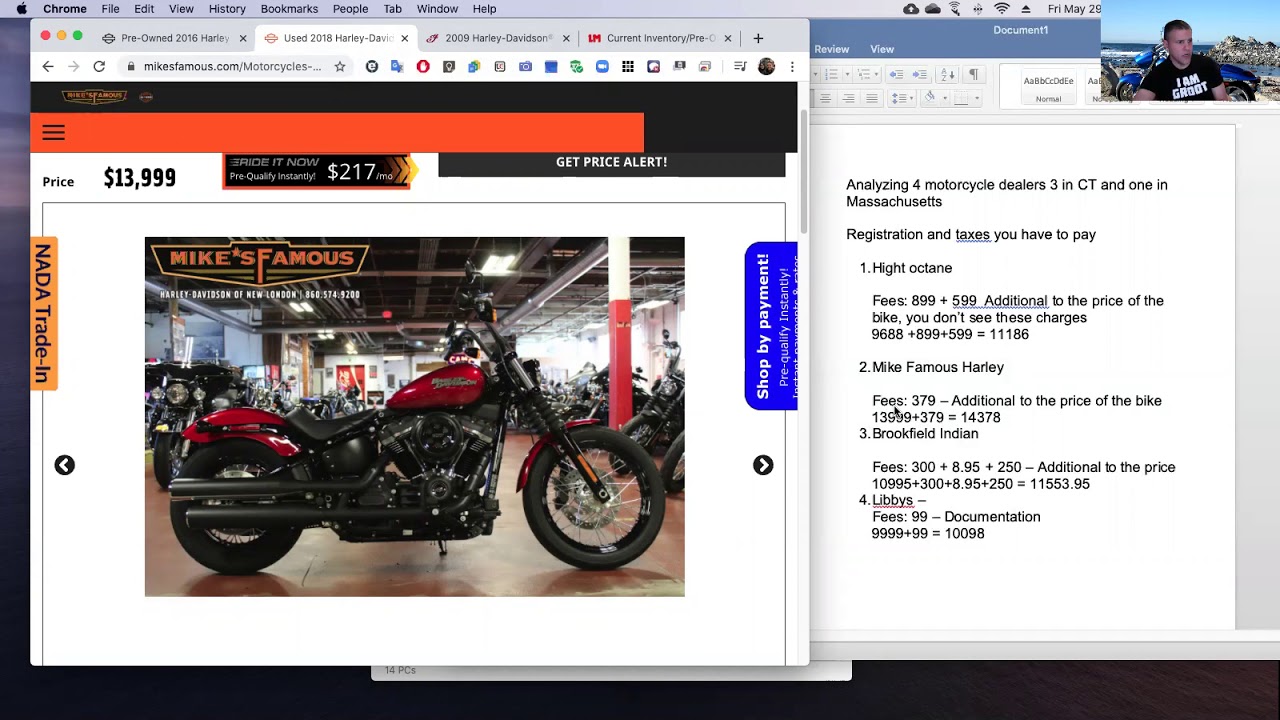Open the Google Translate extension
The height and width of the screenshot is (720, 1280).
(397, 66)
